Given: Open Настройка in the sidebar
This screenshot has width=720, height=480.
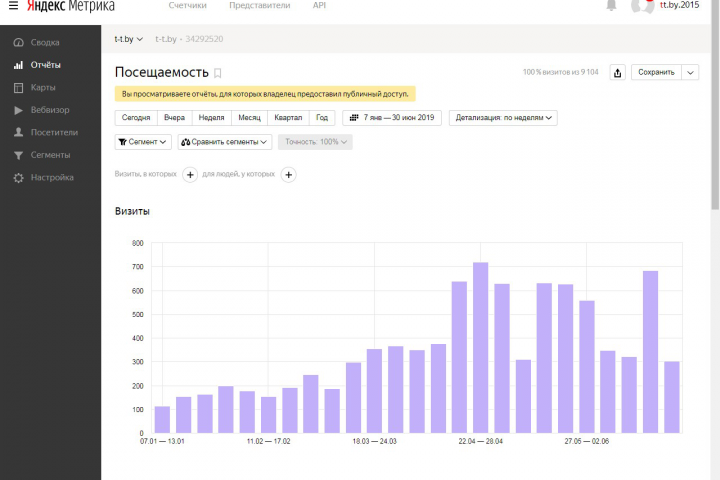Looking at the screenshot, I should tap(52, 177).
